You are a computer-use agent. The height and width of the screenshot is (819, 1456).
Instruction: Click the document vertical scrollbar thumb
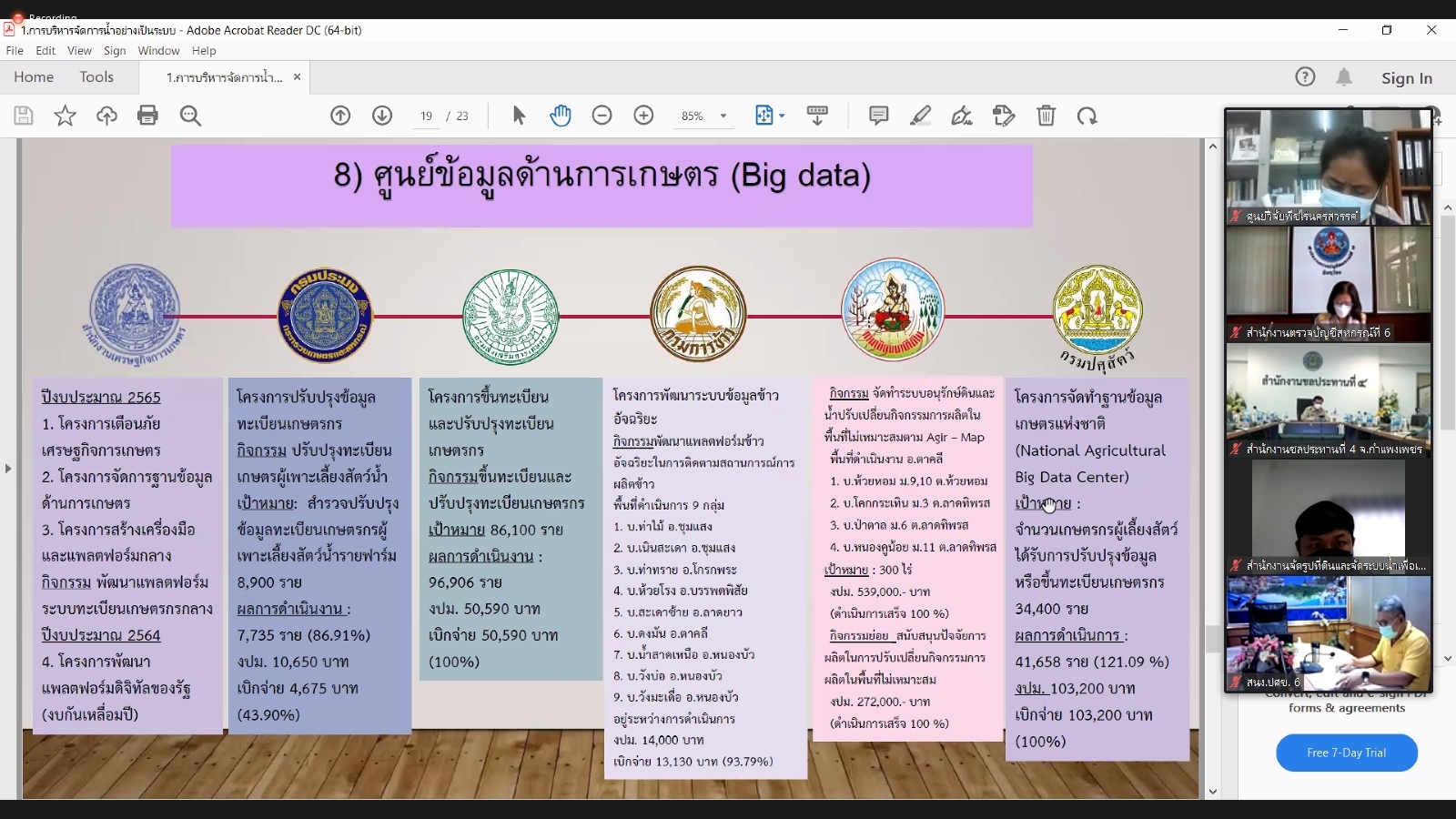click(1212, 639)
